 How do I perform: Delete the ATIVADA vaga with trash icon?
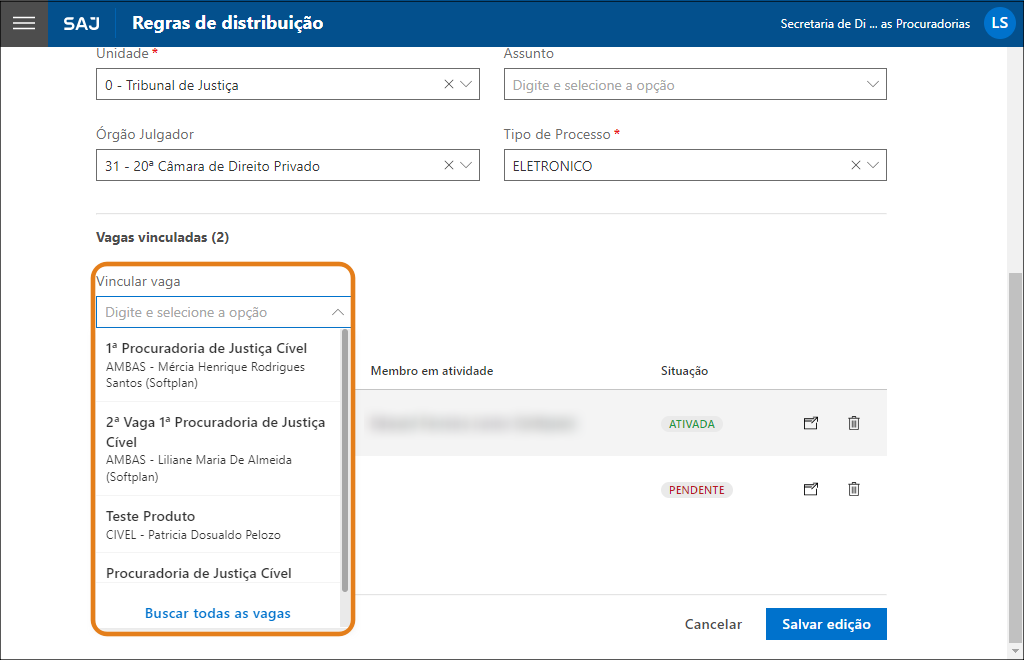853,423
